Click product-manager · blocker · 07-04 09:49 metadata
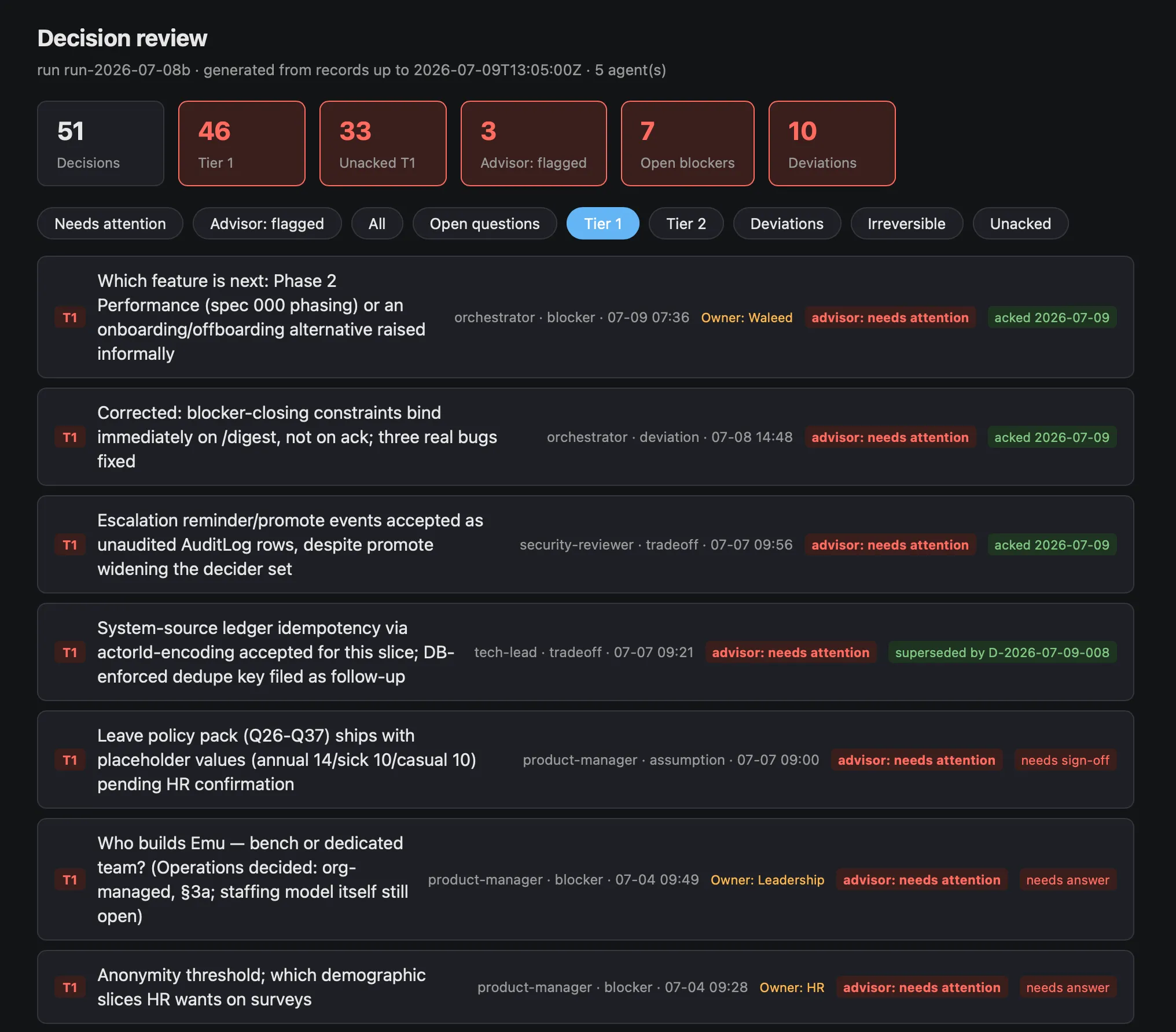 (564, 880)
